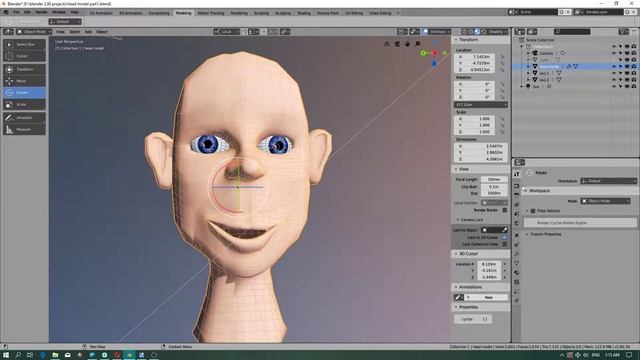Hide head model via eye icon
The width and height of the screenshot is (640, 360).
(x=614, y=67)
